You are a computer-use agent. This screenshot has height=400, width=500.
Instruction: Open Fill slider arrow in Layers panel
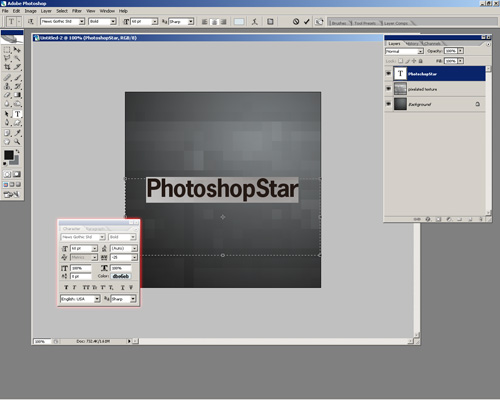coord(461,61)
